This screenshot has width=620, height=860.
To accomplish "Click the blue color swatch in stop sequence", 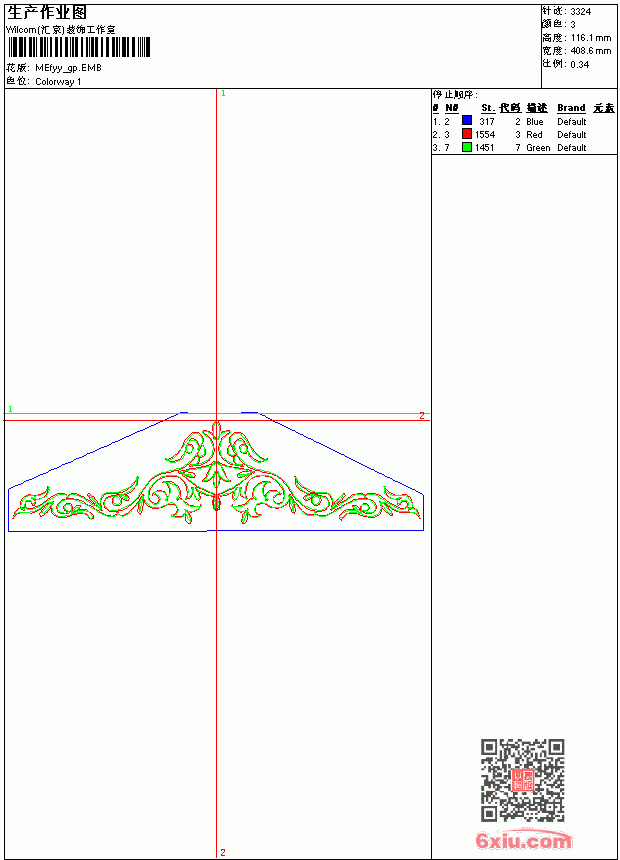I will pos(467,120).
